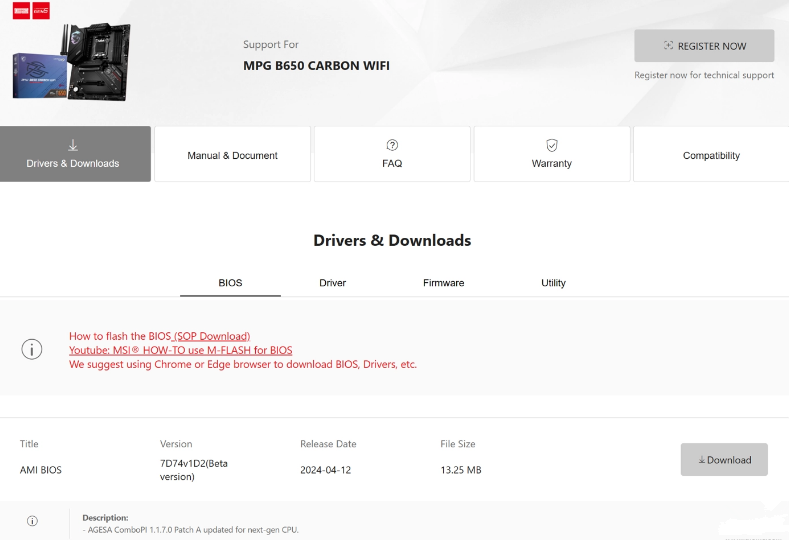Open the MPG B650 Carbon WiFi product image

click(71, 61)
